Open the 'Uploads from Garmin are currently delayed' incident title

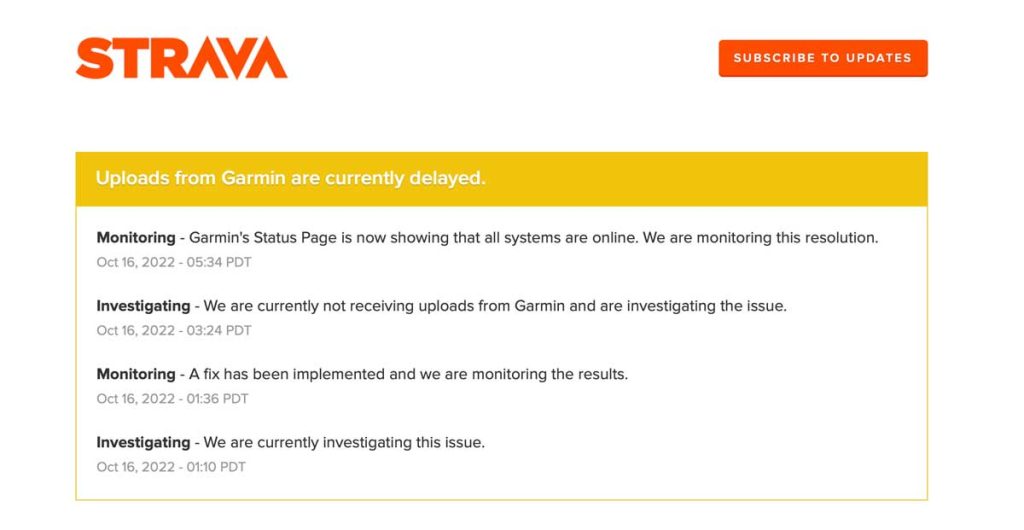290,178
